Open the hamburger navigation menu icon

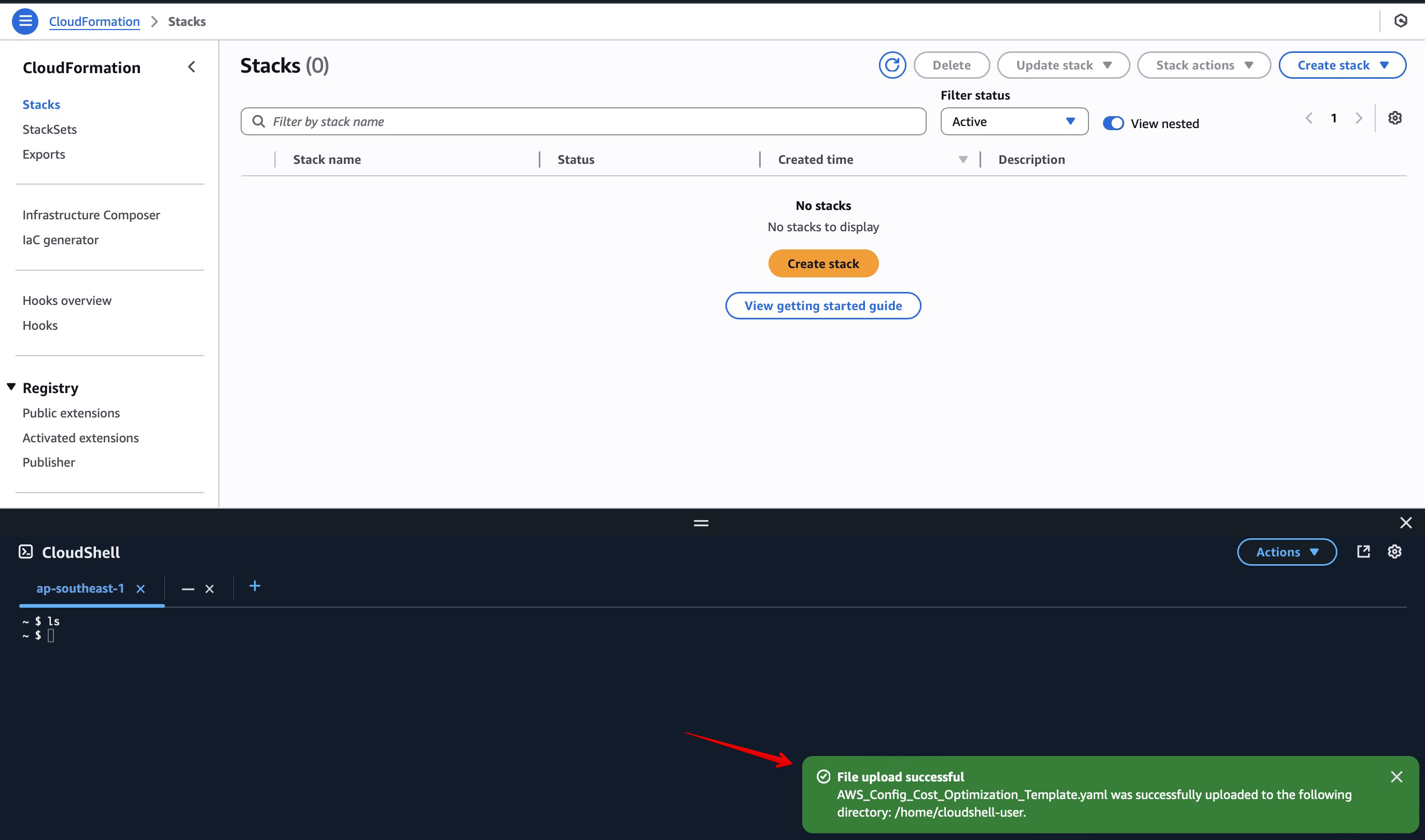click(x=25, y=21)
